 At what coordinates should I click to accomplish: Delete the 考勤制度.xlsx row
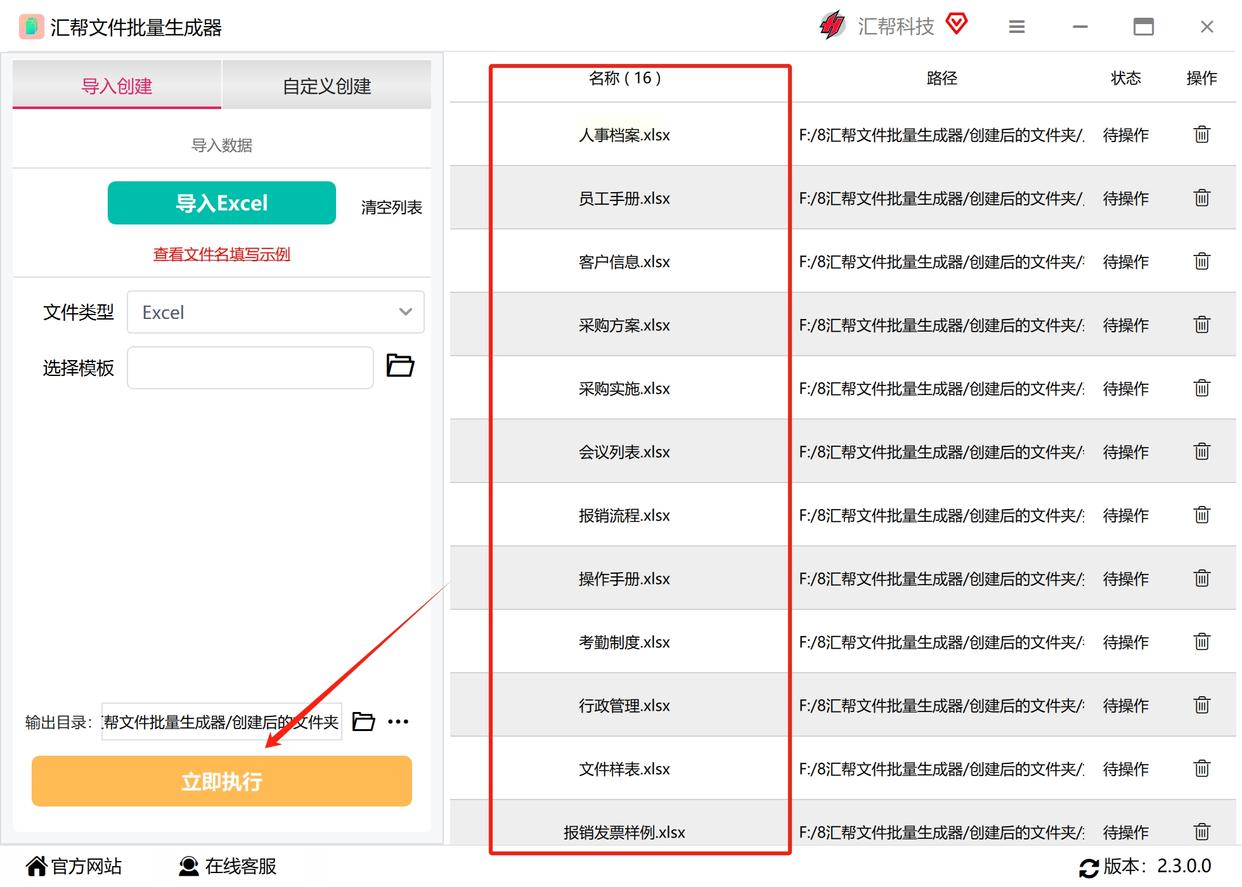(1202, 641)
